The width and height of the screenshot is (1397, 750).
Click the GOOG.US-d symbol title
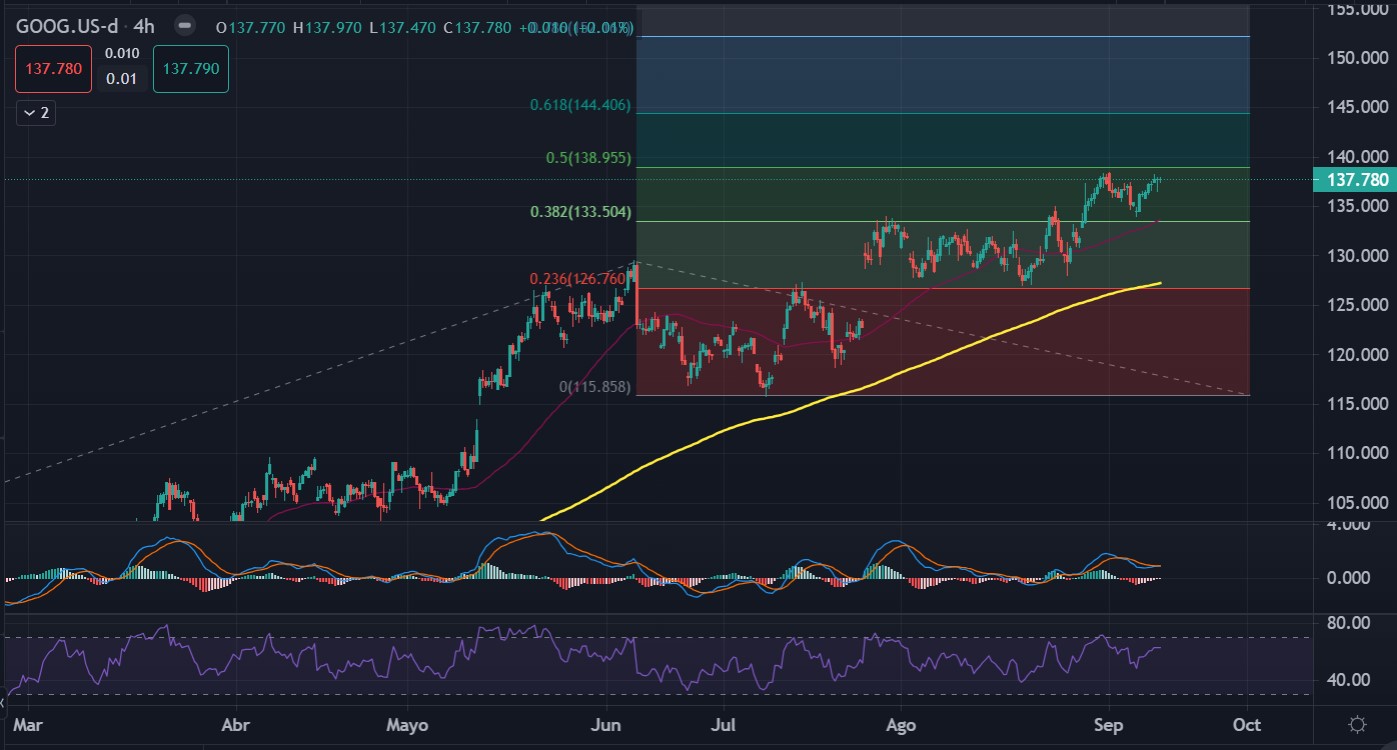pyautogui.click(x=69, y=27)
